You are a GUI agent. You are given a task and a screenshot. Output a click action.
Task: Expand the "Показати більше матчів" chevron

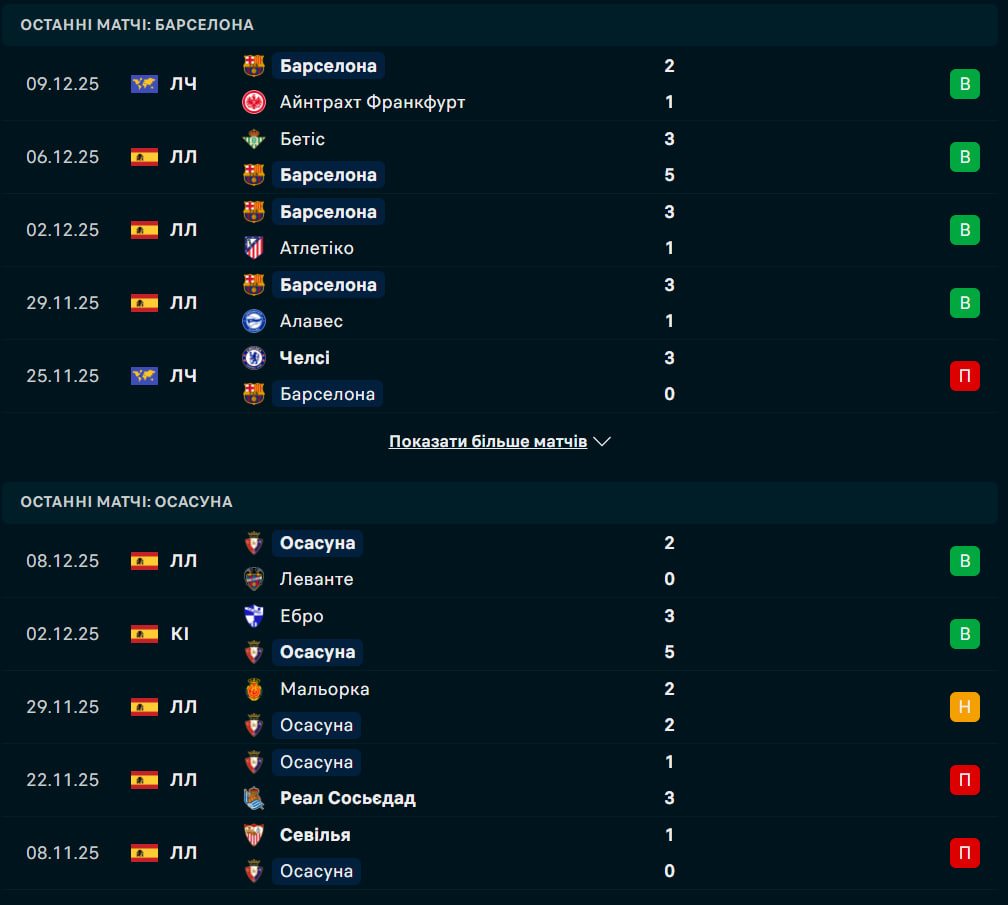coord(602,441)
